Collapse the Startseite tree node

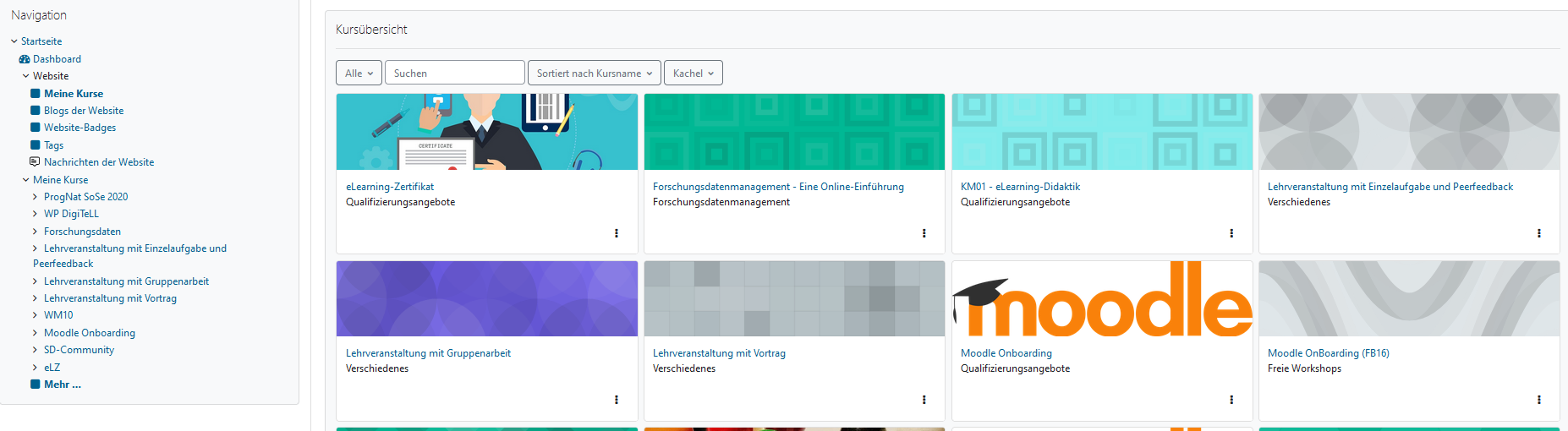tap(14, 41)
